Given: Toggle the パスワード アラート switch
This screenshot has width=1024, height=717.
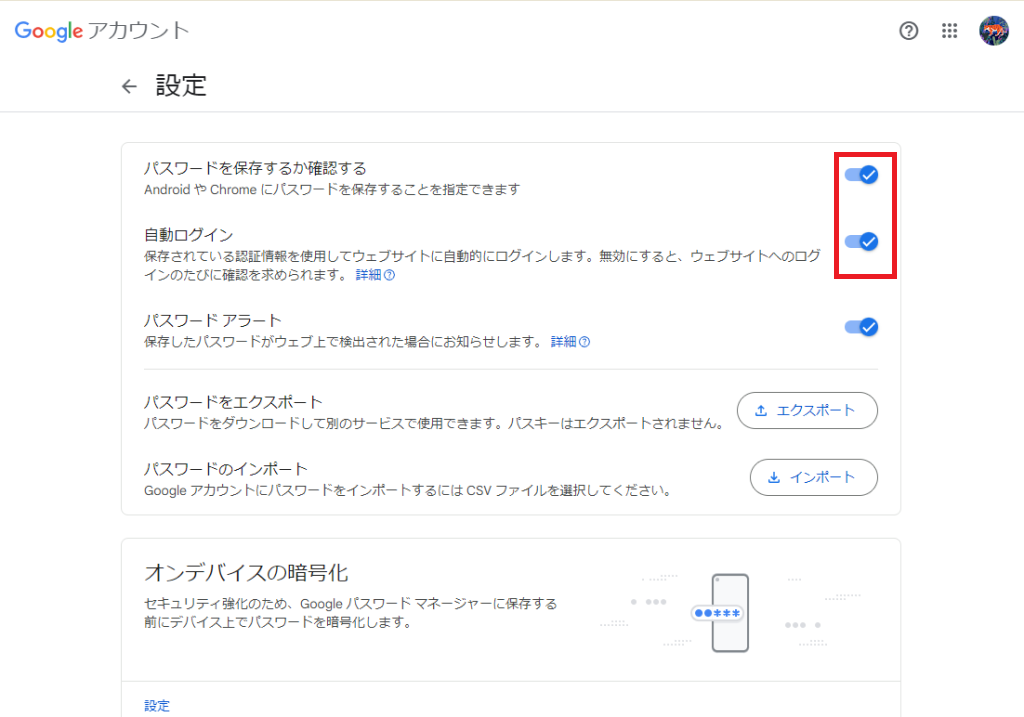Looking at the screenshot, I should pyautogui.click(x=861, y=327).
